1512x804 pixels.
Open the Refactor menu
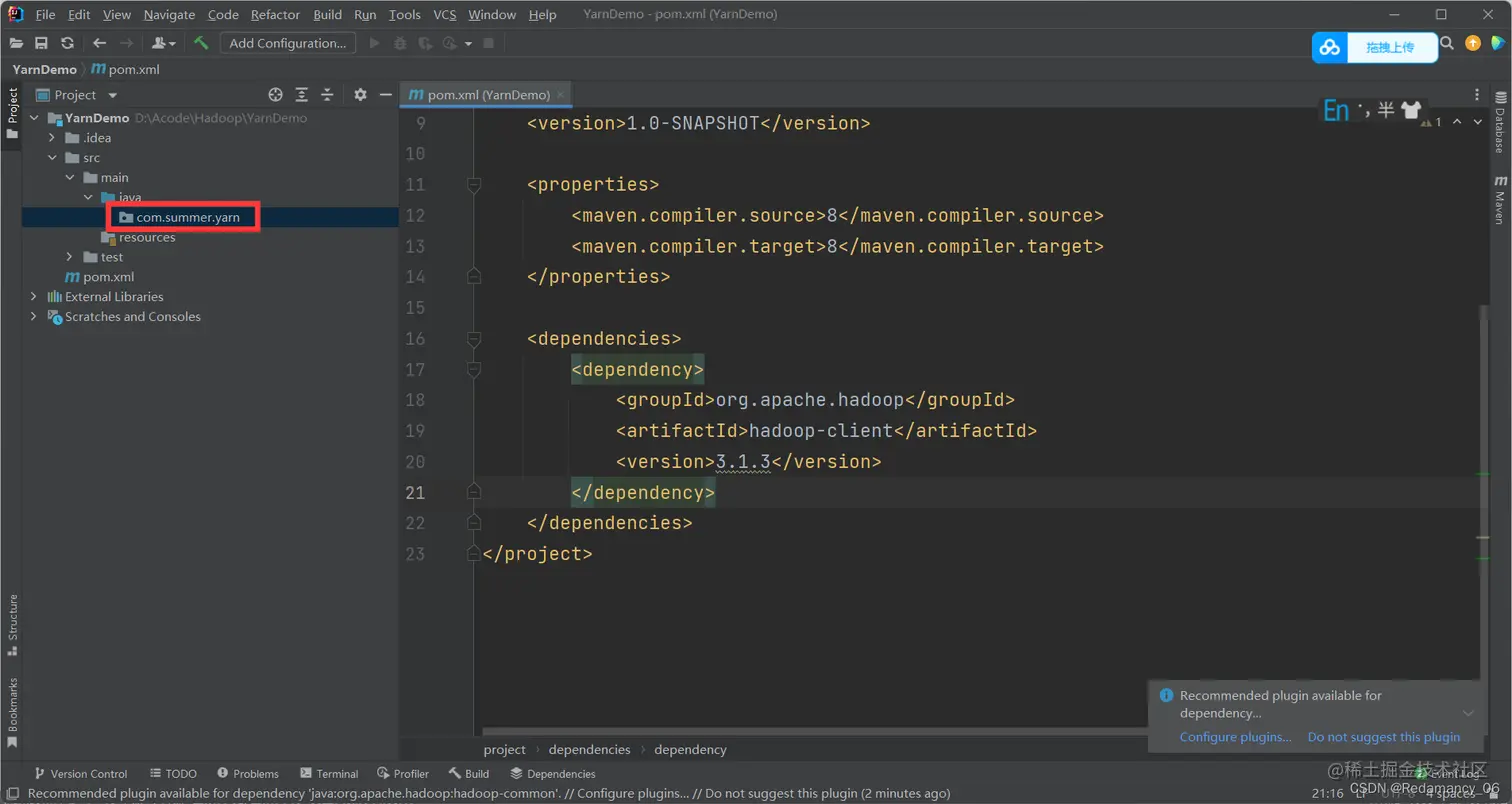tap(275, 15)
